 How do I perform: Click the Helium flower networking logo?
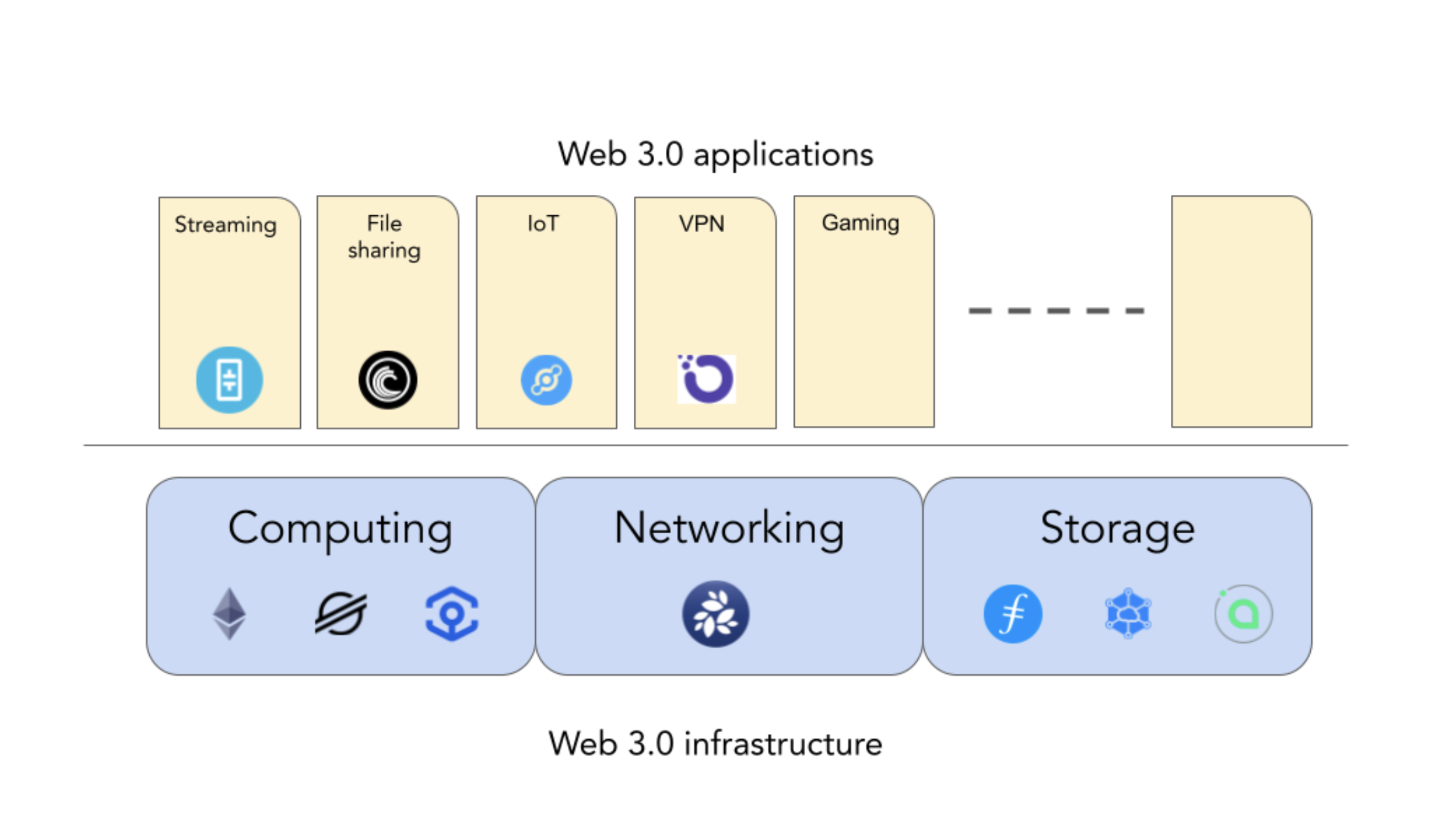click(715, 615)
